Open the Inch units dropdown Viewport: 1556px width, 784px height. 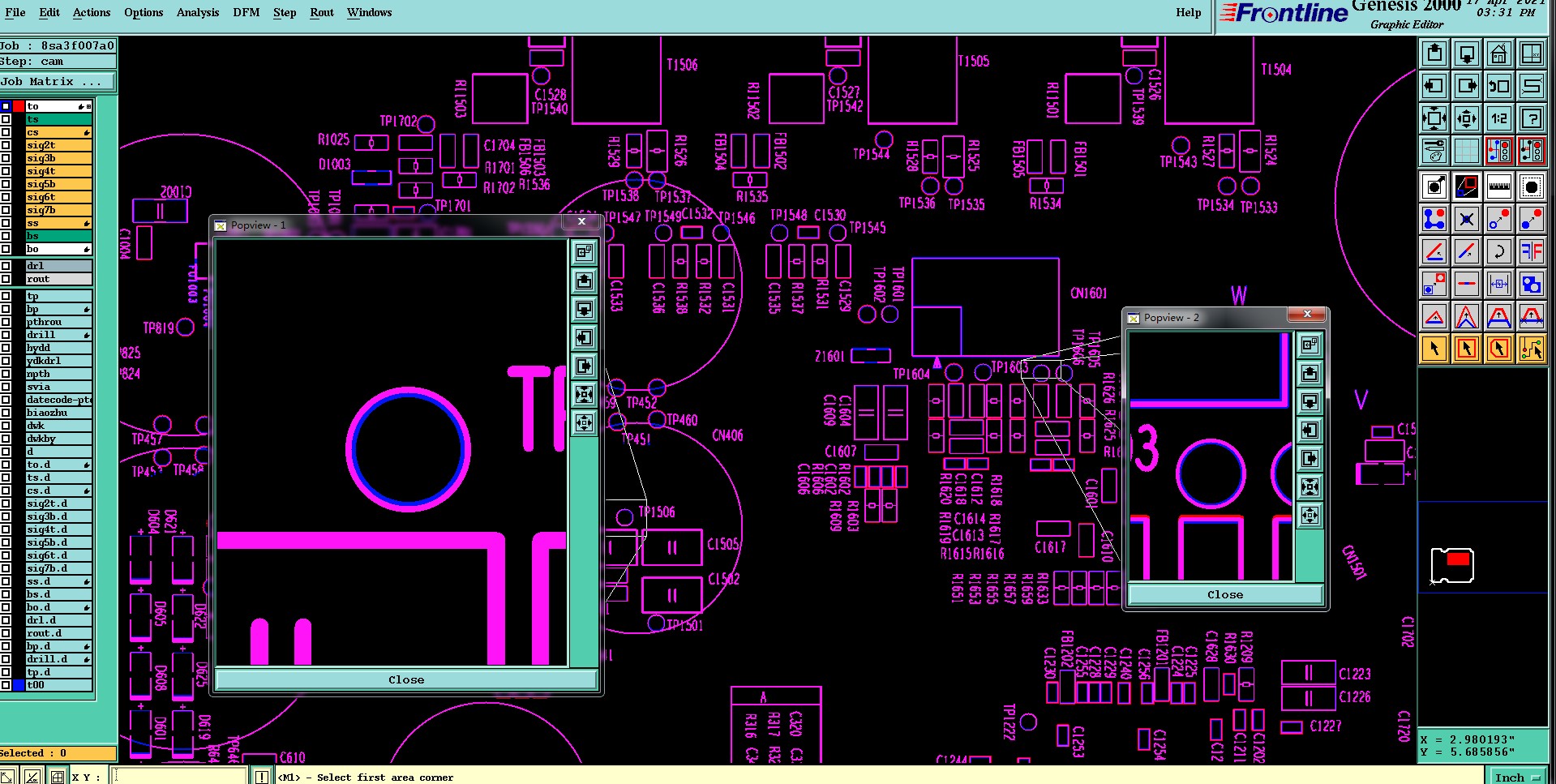tap(1518, 777)
